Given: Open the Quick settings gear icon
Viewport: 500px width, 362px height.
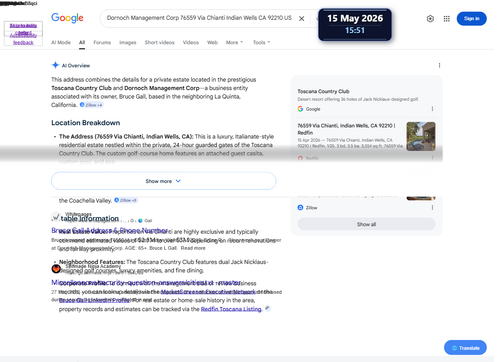Looking at the screenshot, I should point(430,19).
